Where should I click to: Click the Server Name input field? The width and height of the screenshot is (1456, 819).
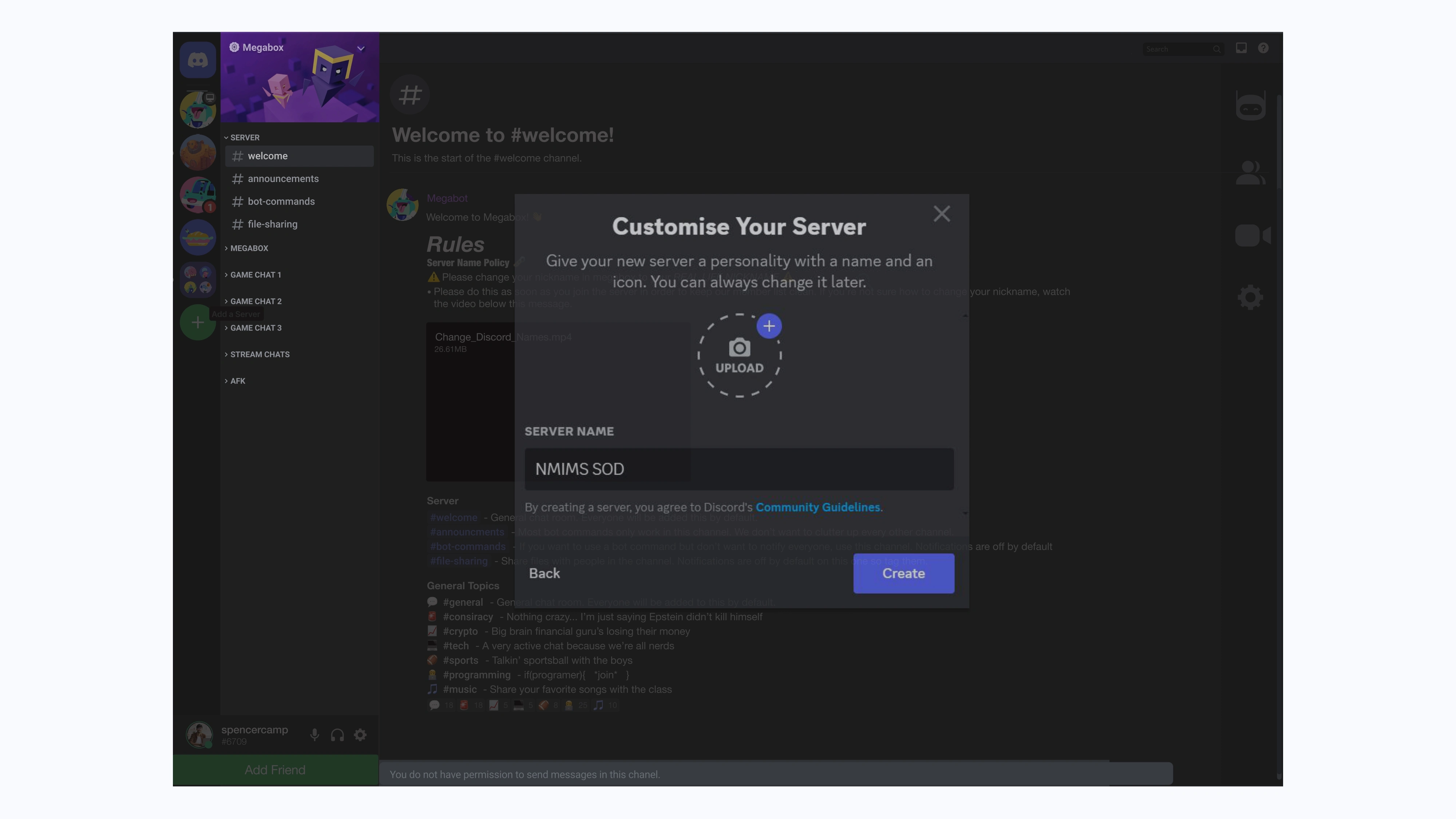[739, 469]
